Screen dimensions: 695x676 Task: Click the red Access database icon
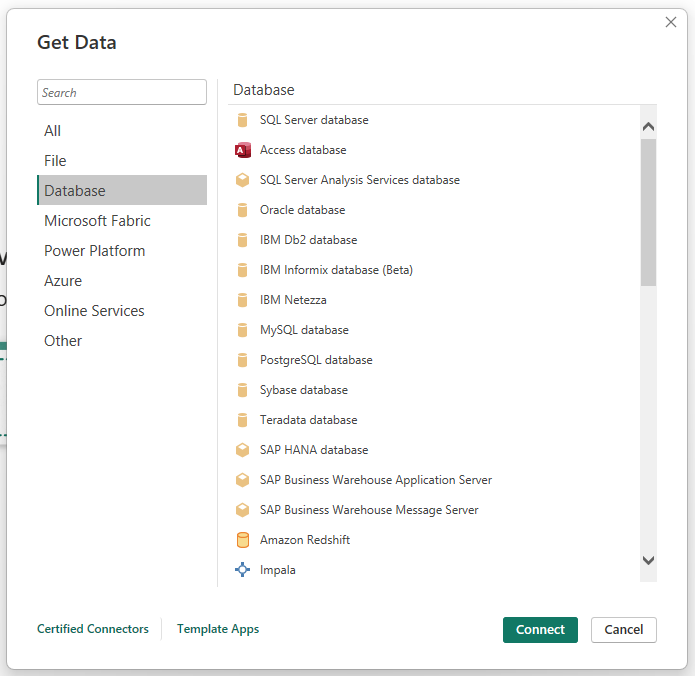(242, 150)
